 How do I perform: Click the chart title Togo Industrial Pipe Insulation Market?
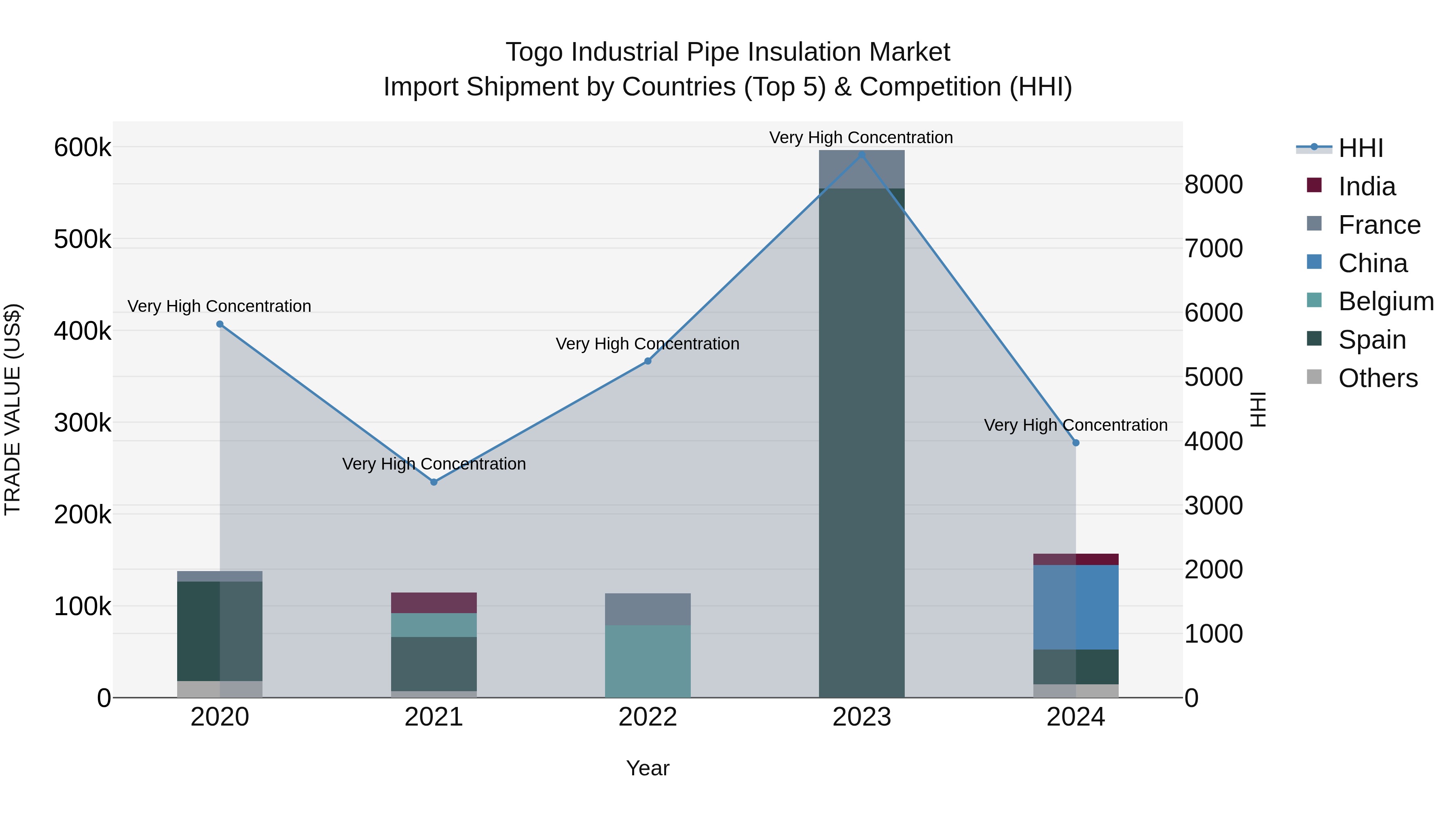point(728,52)
